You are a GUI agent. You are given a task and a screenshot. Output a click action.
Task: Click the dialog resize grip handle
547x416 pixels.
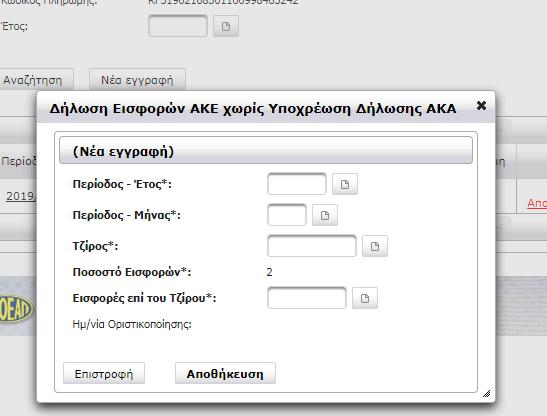487,394
